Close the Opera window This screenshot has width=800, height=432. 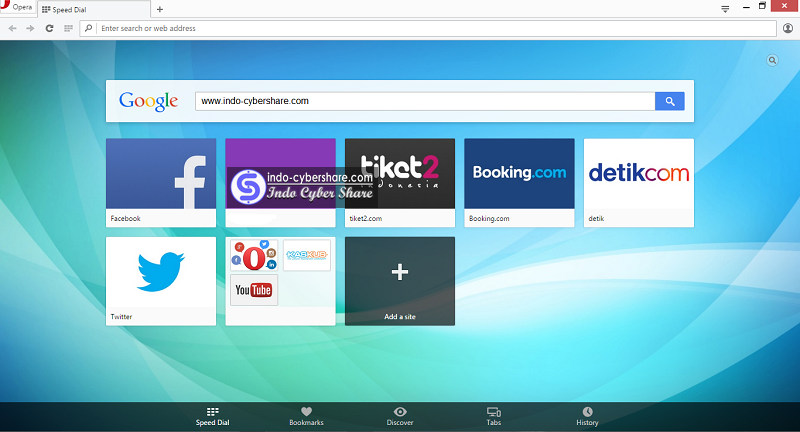(x=785, y=6)
